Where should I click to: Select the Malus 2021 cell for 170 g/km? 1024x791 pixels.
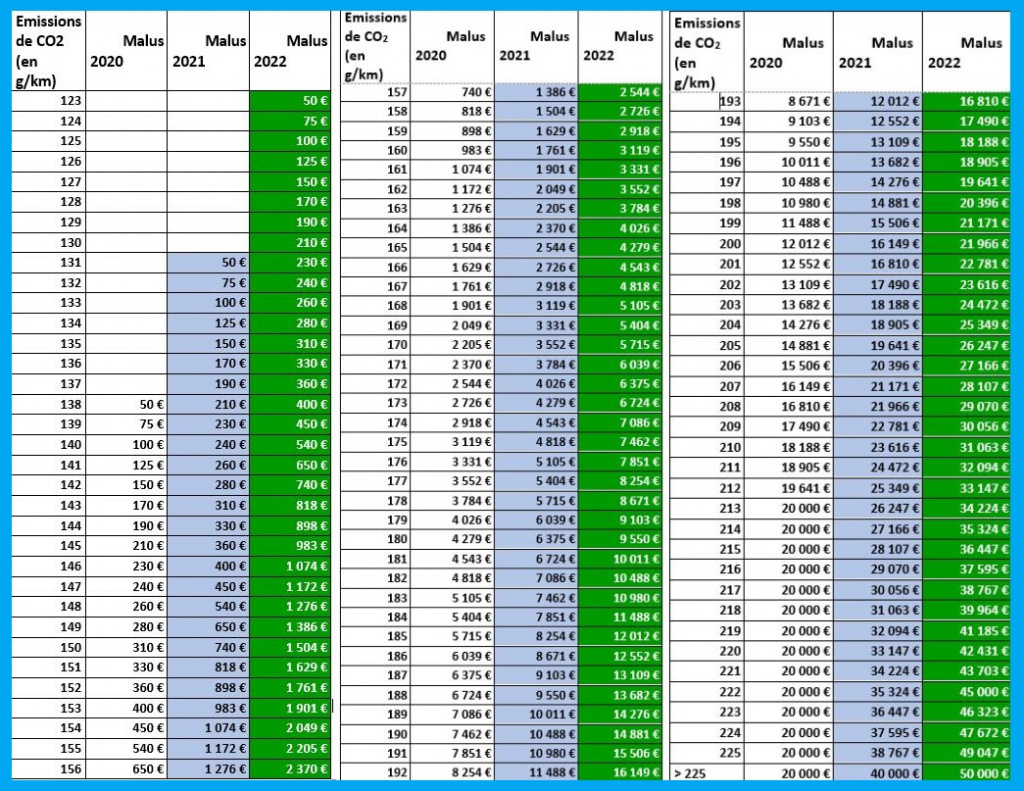click(x=537, y=346)
